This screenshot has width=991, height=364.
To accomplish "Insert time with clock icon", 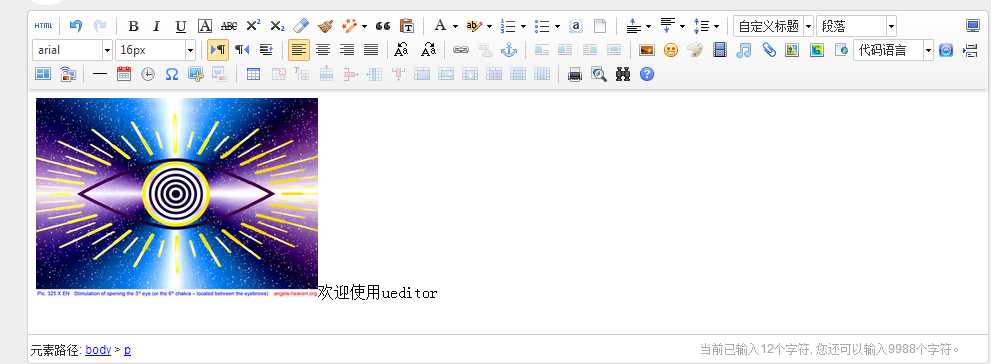I will [148, 74].
